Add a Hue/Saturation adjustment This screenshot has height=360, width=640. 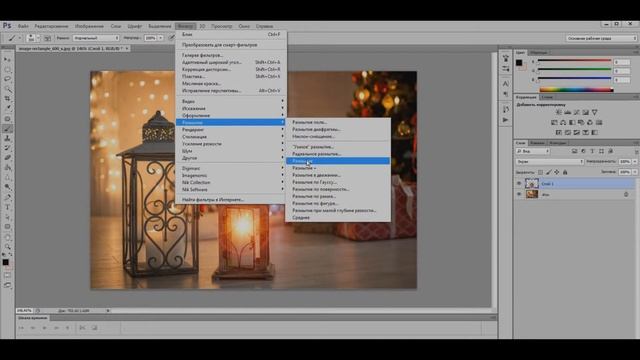point(554,122)
